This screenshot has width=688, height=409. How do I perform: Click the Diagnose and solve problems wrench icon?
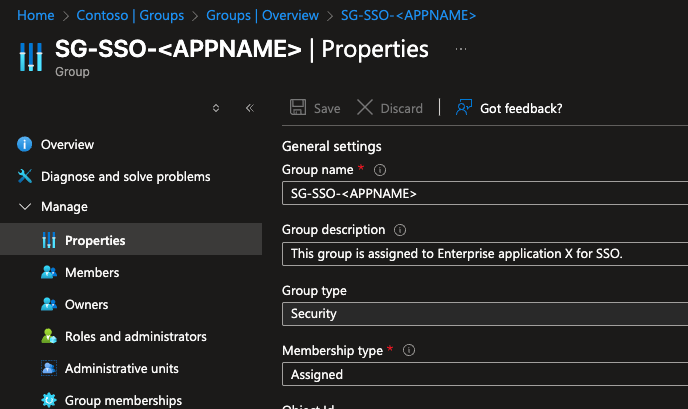(25, 177)
